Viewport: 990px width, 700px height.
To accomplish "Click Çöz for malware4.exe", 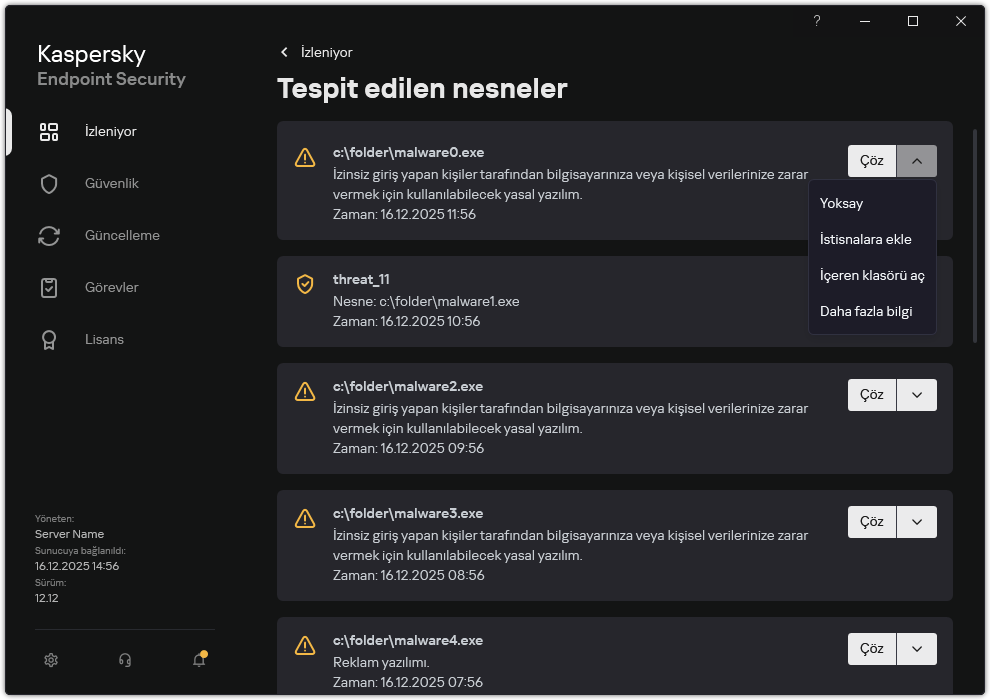I will click(x=871, y=648).
